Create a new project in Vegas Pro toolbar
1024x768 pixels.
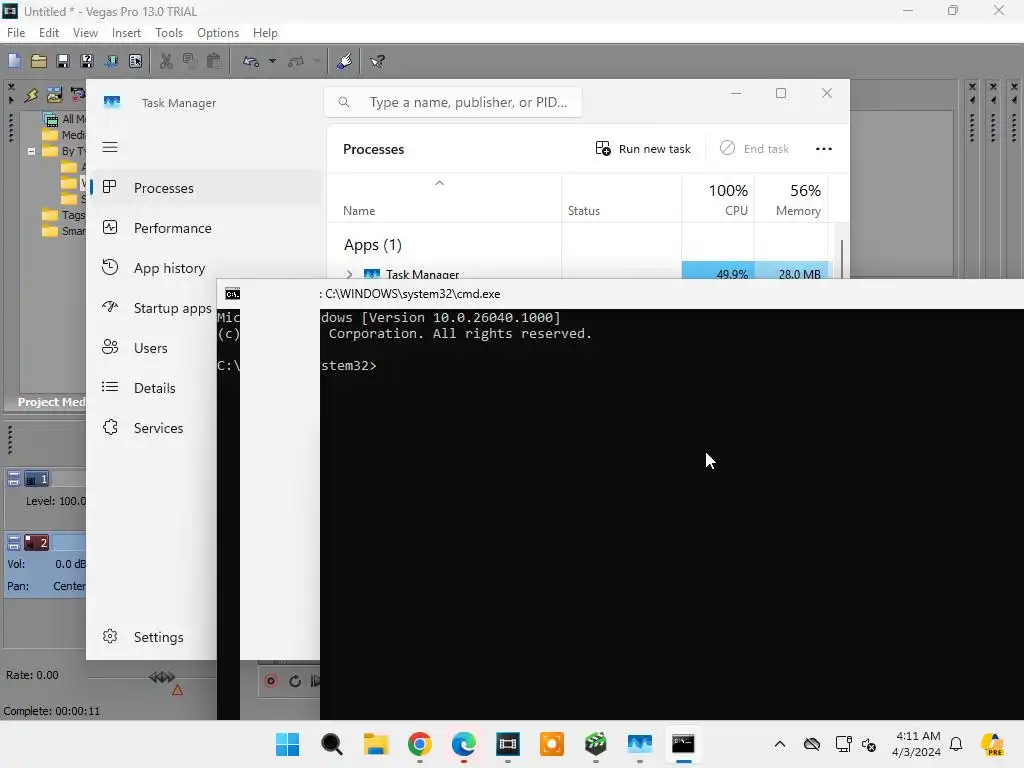pos(14,61)
